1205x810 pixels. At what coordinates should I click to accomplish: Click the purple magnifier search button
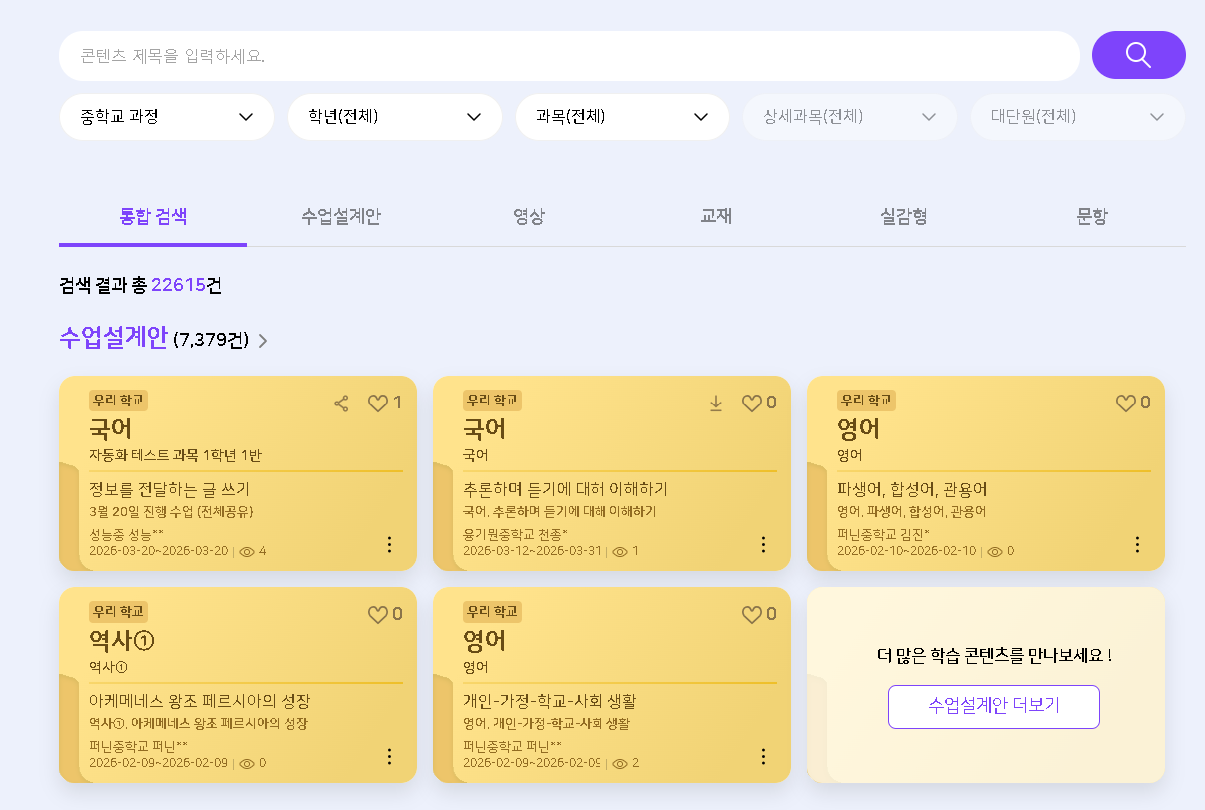[x=1138, y=55]
